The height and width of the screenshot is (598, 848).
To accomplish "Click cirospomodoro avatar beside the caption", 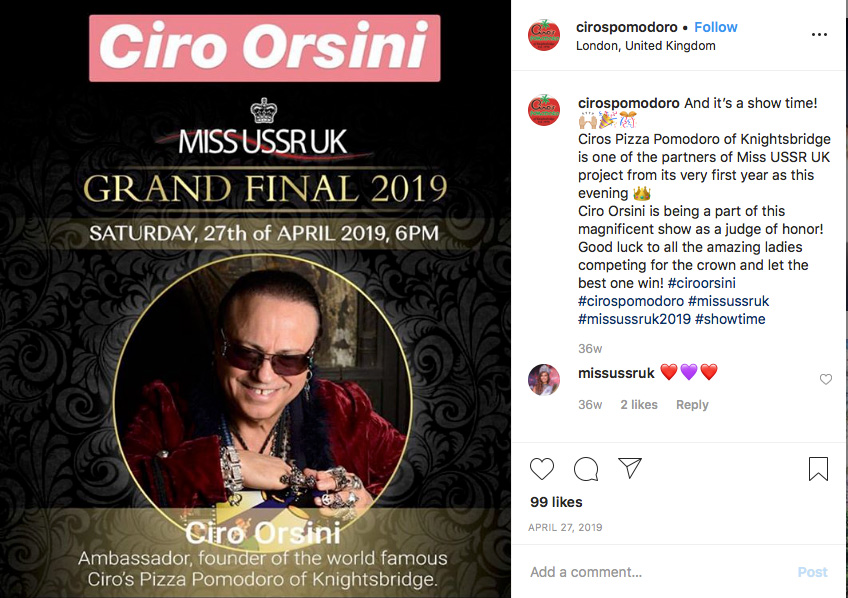I will click(544, 110).
